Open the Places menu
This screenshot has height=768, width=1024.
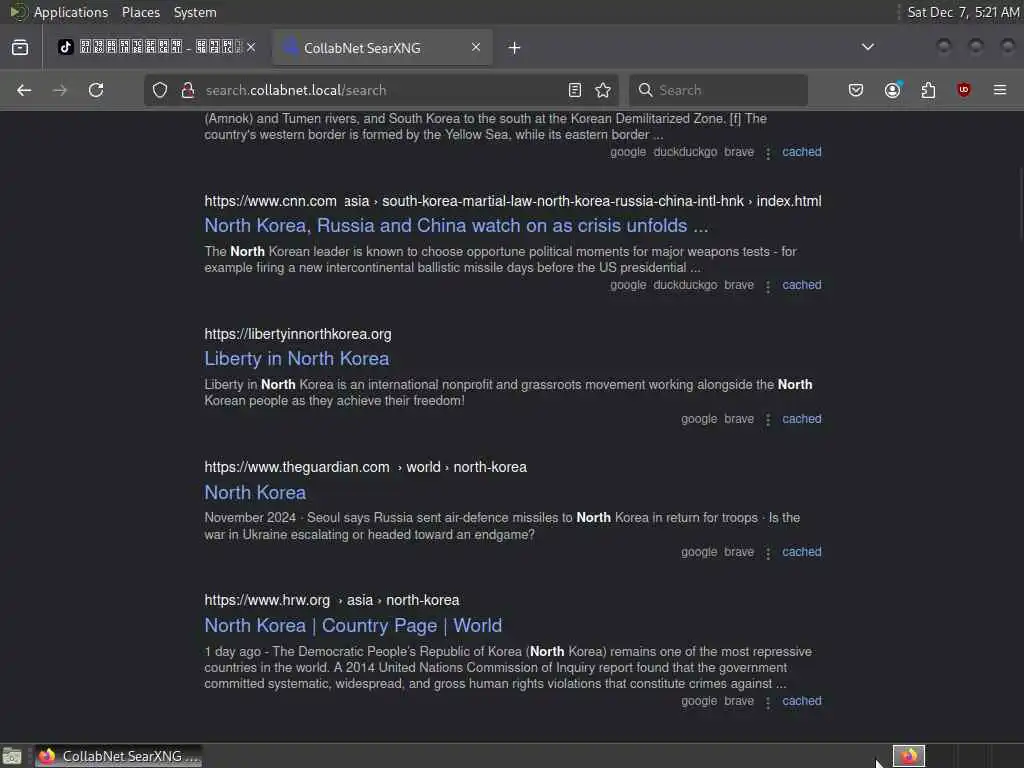(x=140, y=12)
